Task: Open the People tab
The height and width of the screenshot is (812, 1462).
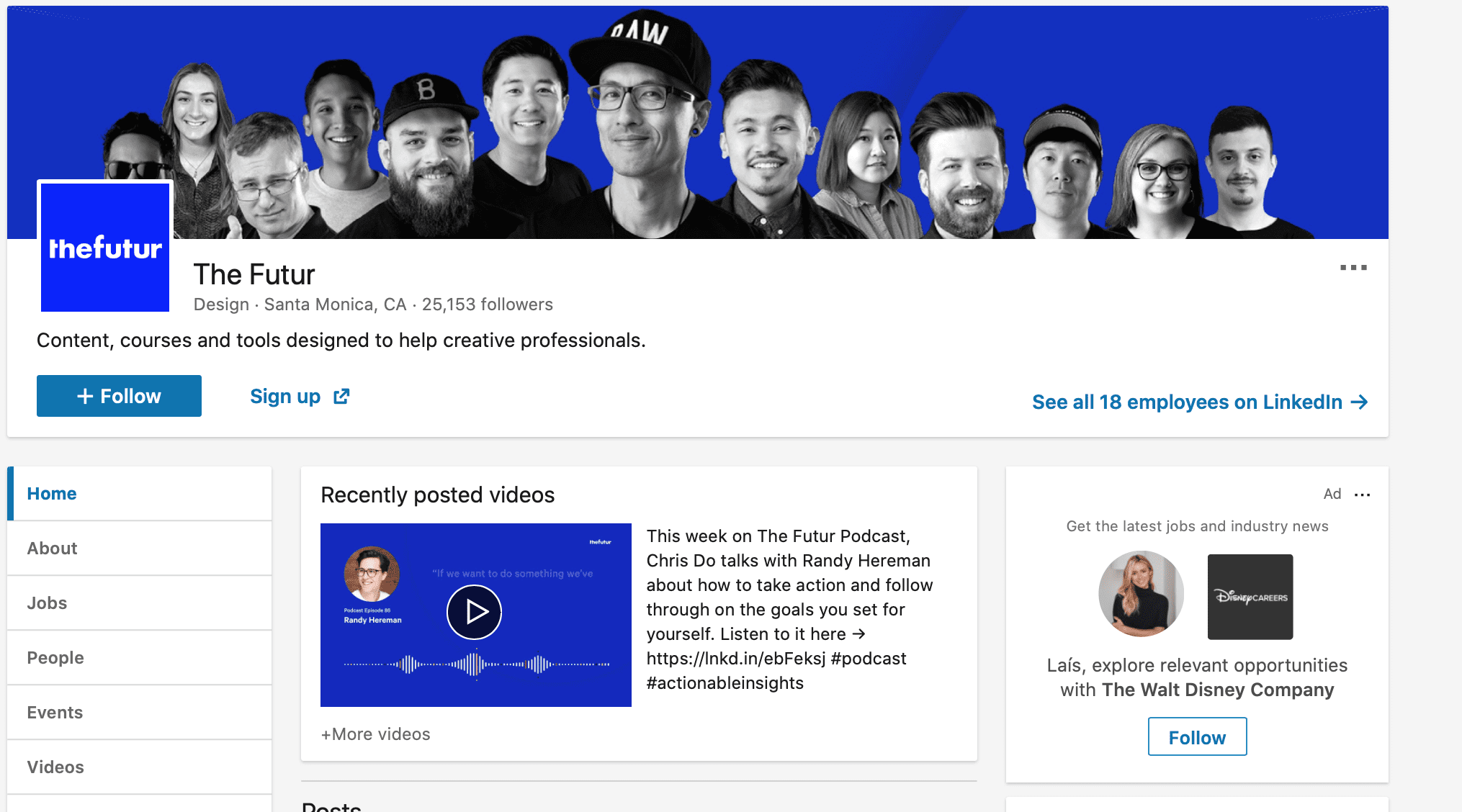Action: pyautogui.click(x=140, y=658)
